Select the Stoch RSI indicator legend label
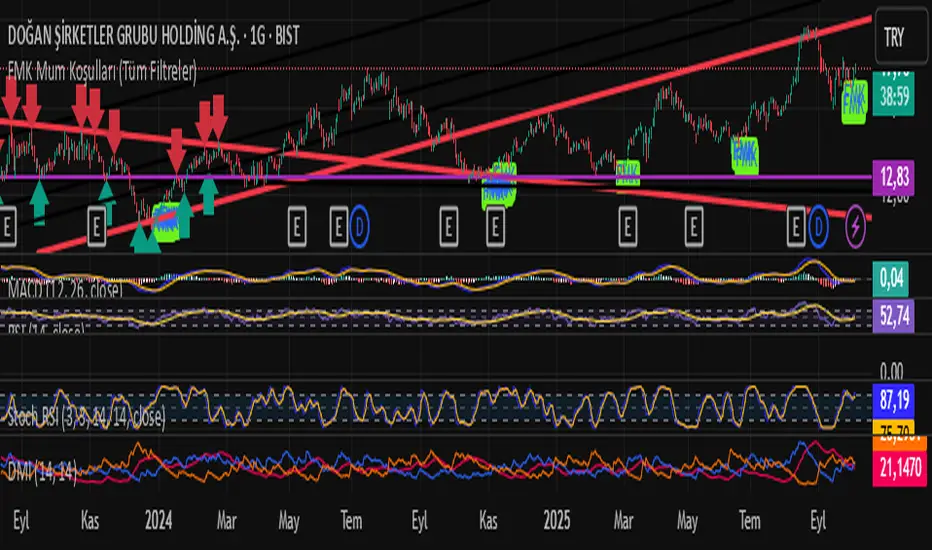This screenshot has width=932, height=550. click(x=86, y=417)
